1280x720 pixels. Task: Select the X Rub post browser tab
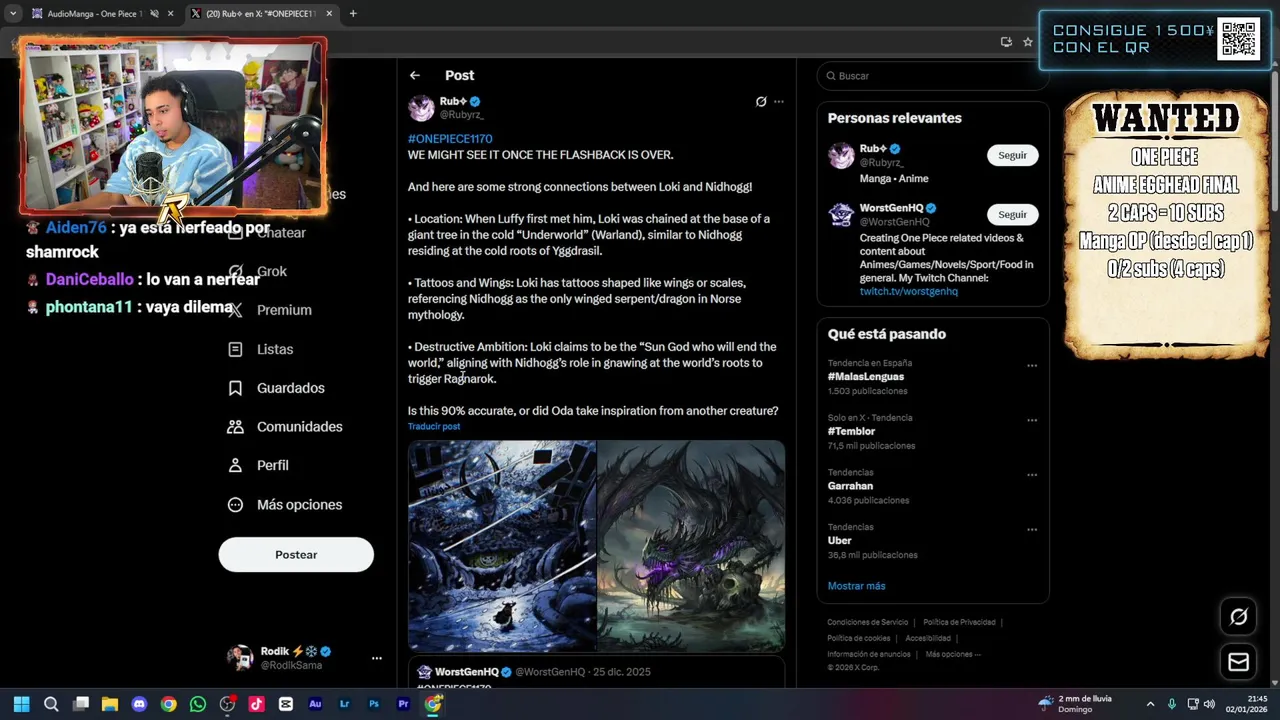262,14
